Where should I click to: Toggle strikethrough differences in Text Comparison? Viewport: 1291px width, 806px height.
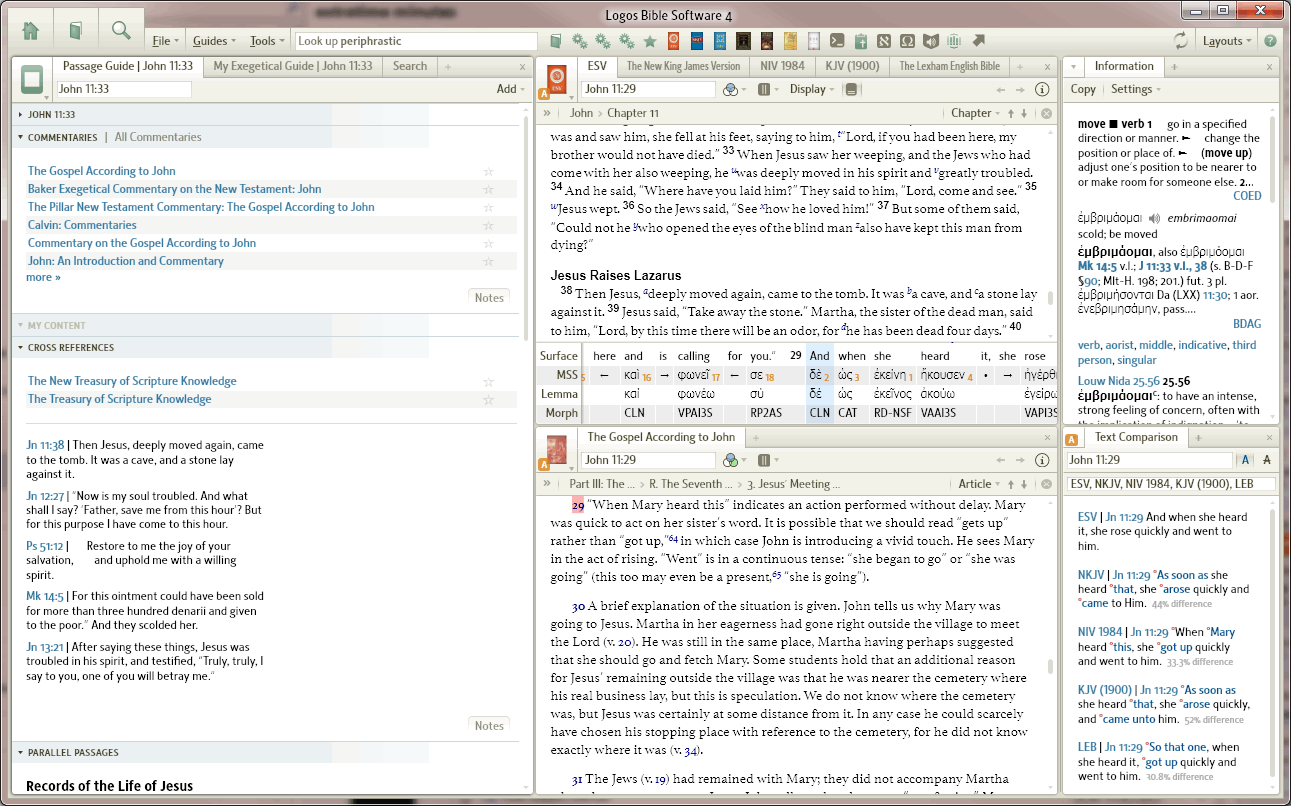coord(1267,460)
